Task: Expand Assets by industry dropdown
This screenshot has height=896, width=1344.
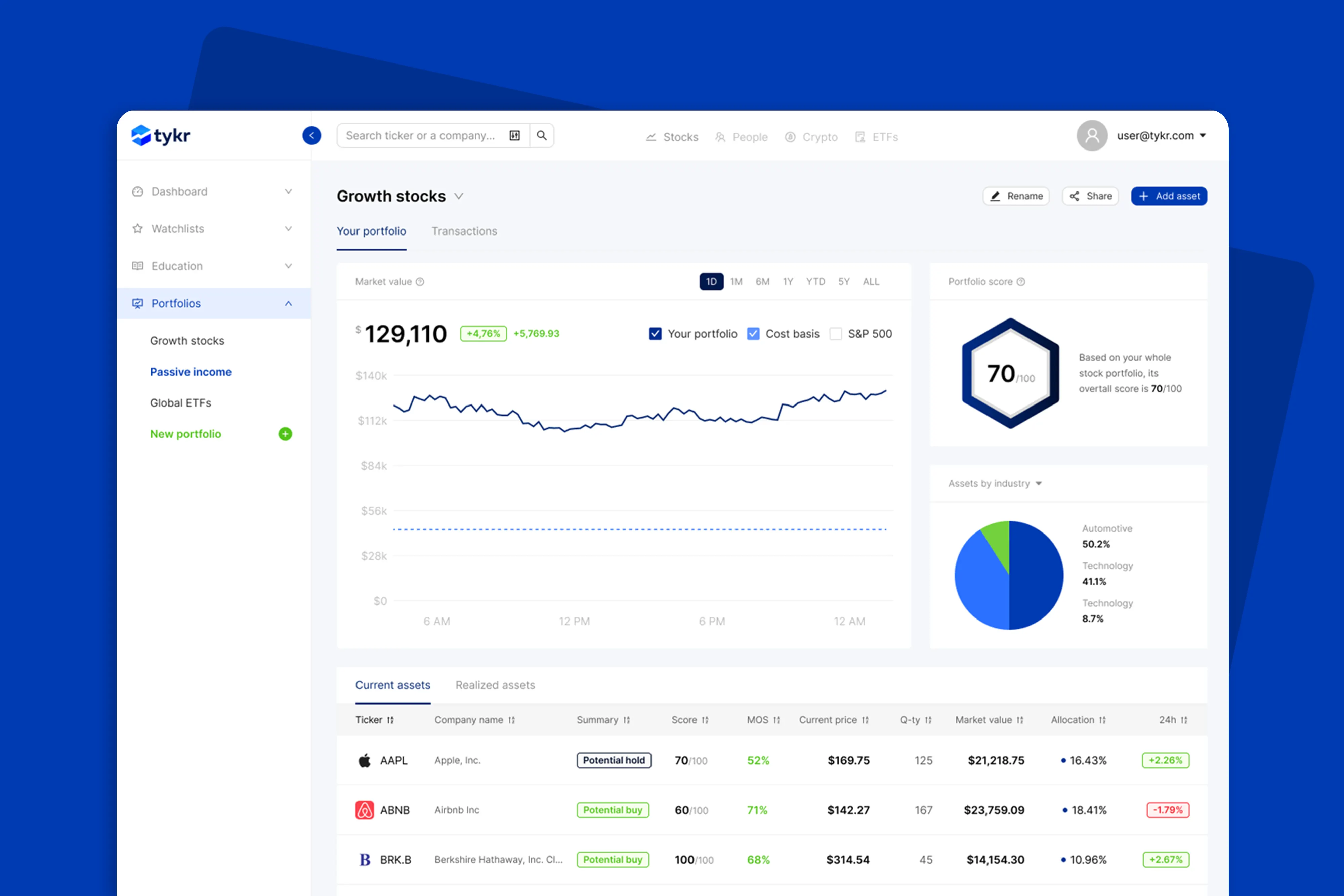Action: pyautogui.click(x=1038, y=483)
